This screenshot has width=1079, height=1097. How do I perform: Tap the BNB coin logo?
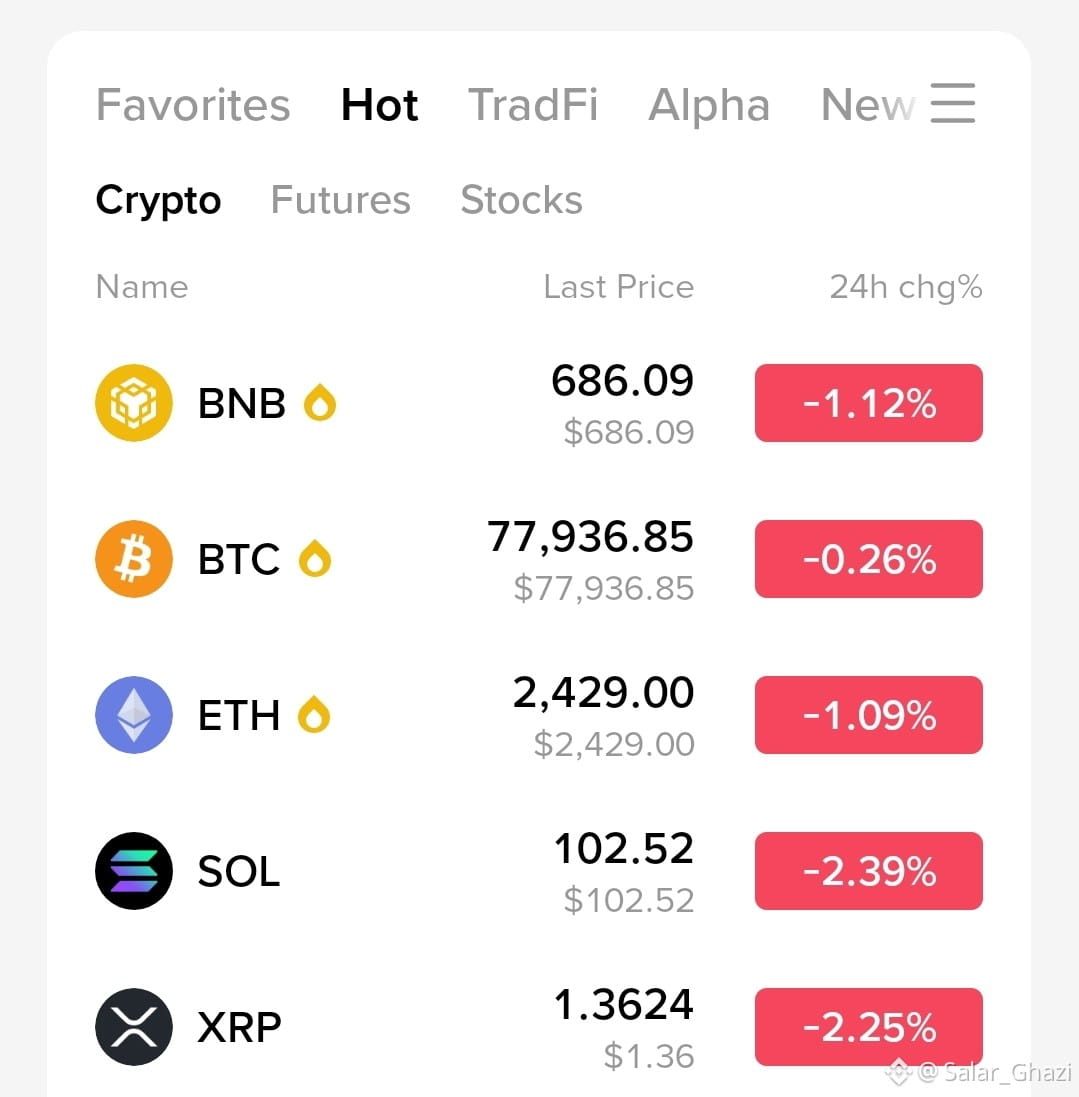coord(134,403)
